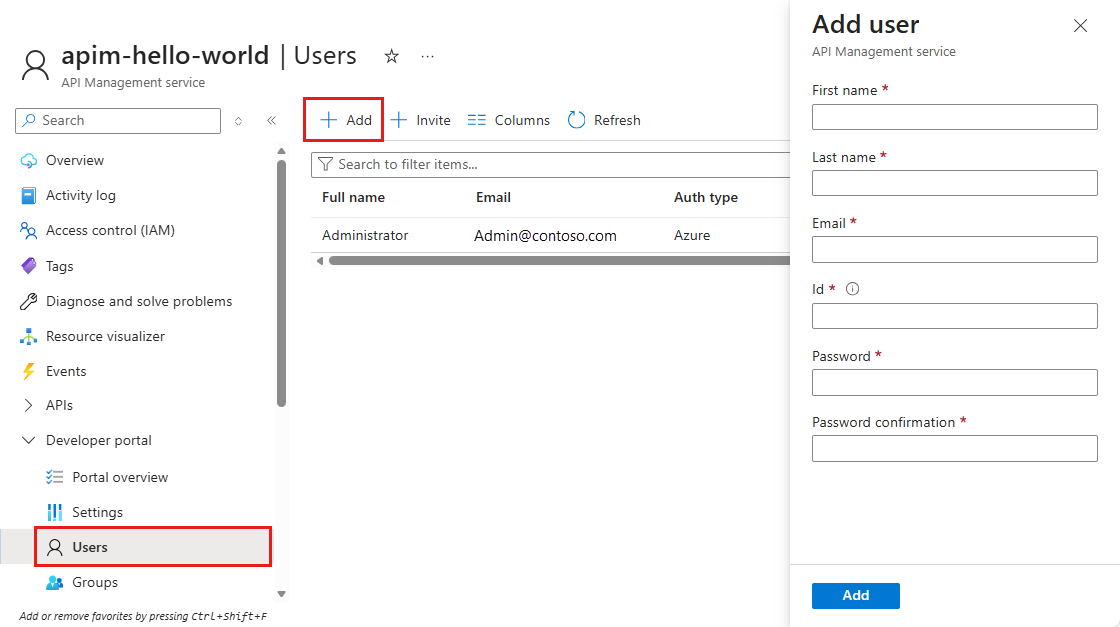Click the Invite toolbar button

(x=420, y=120)
